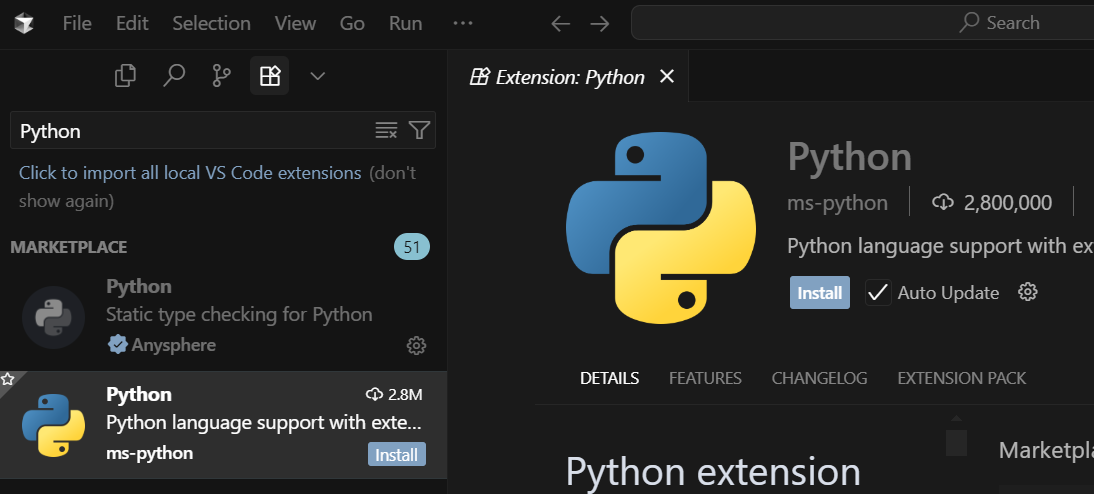Select the Extensions view icon

[269, 75]
